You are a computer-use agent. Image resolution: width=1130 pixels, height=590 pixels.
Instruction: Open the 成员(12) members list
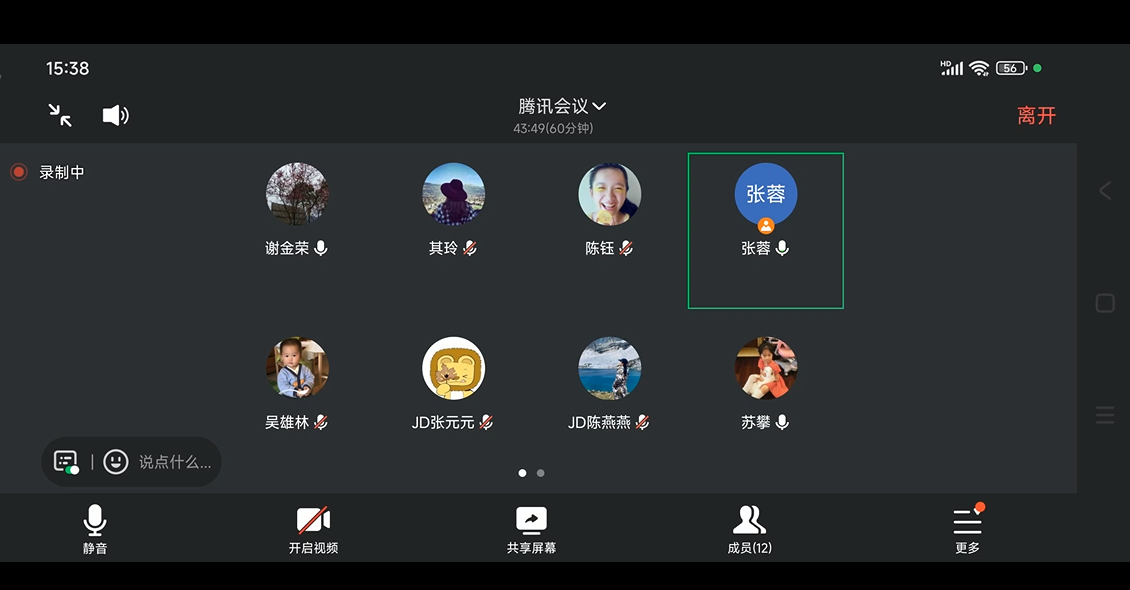point(749,529)
